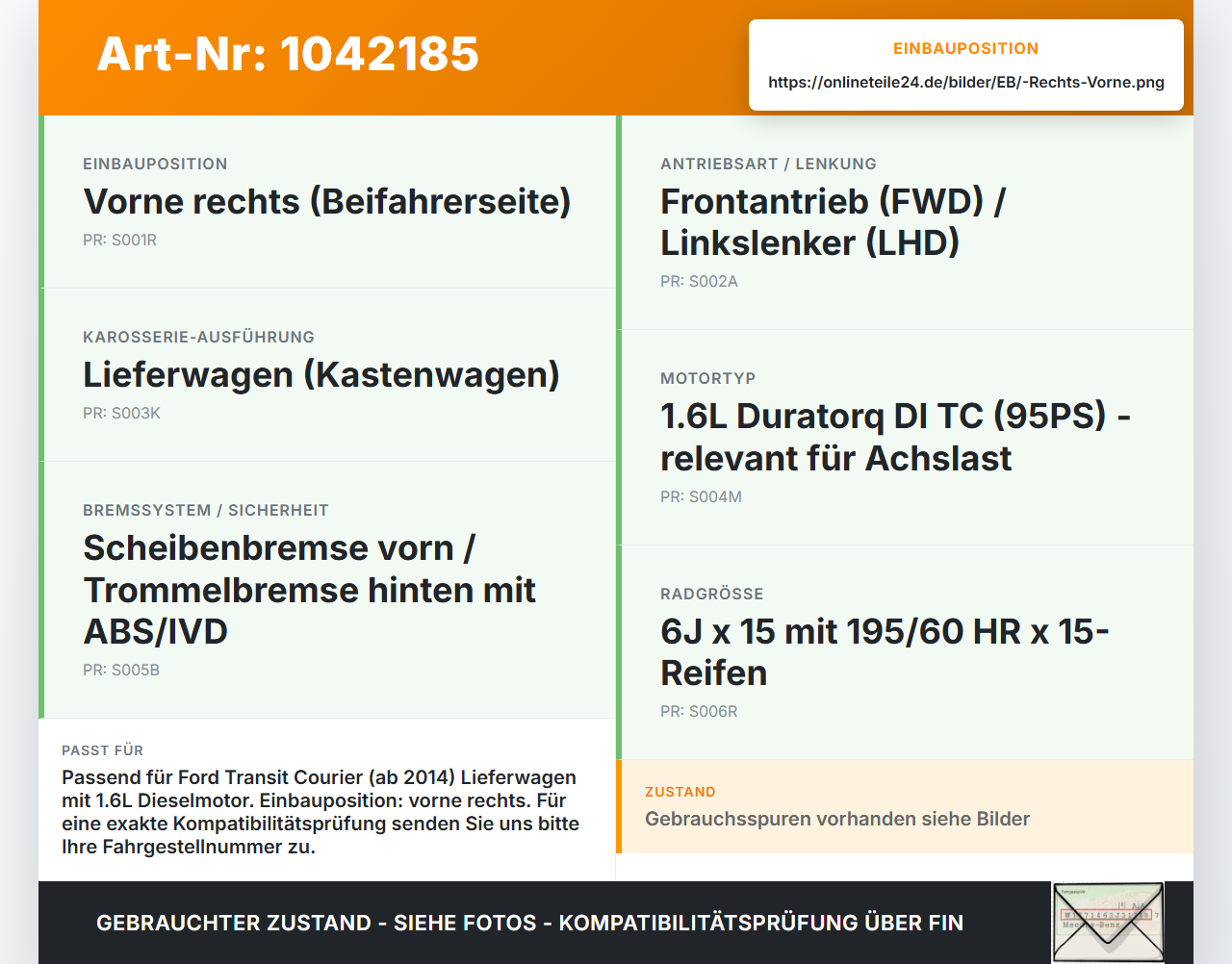Select Vorne rechts (Beifahrerseite) entry
The width and height of the screenshot is (1232, 964).
pyautogui.click(x=327, y=201)
